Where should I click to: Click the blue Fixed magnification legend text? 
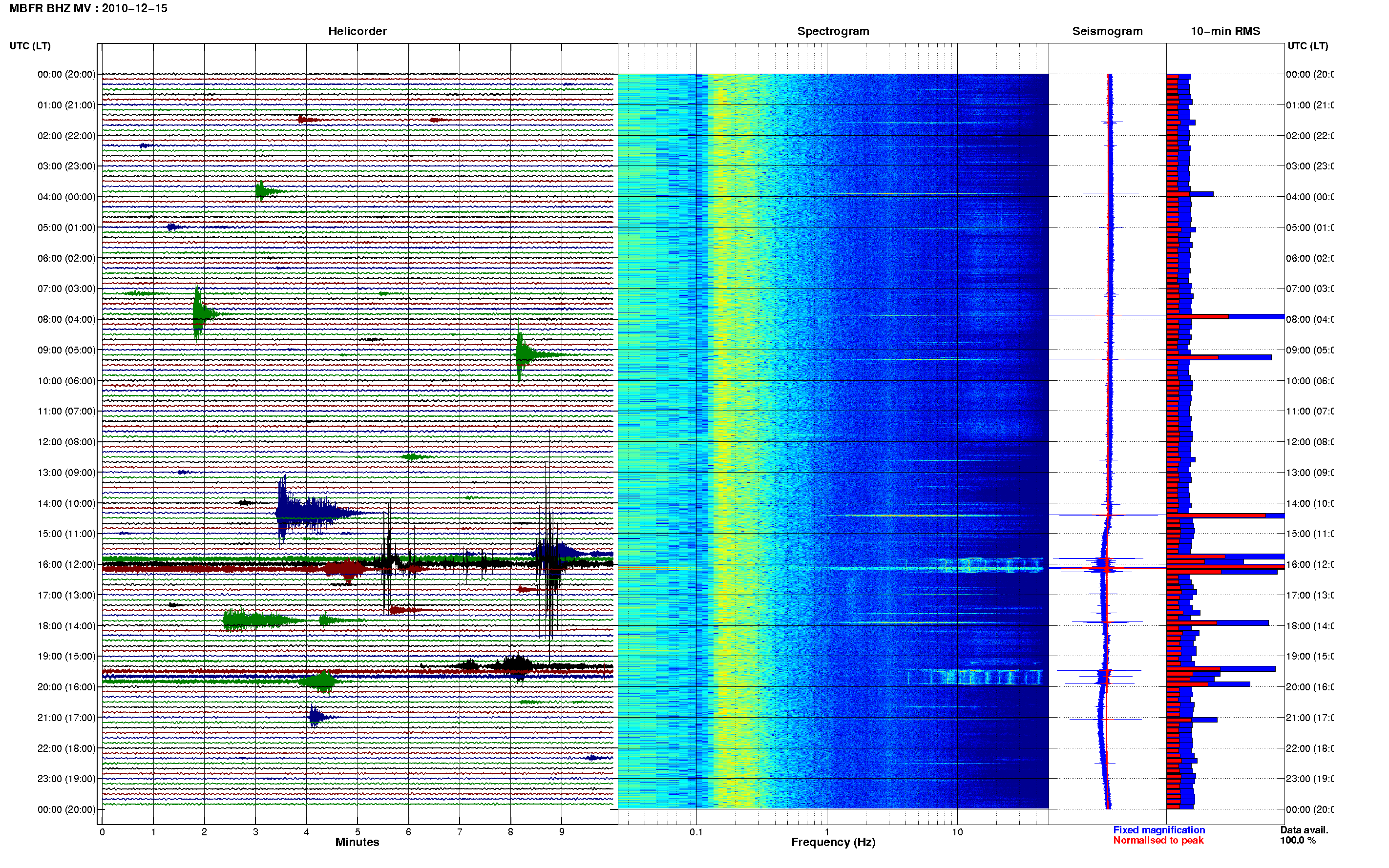[x=1159, y=829]
